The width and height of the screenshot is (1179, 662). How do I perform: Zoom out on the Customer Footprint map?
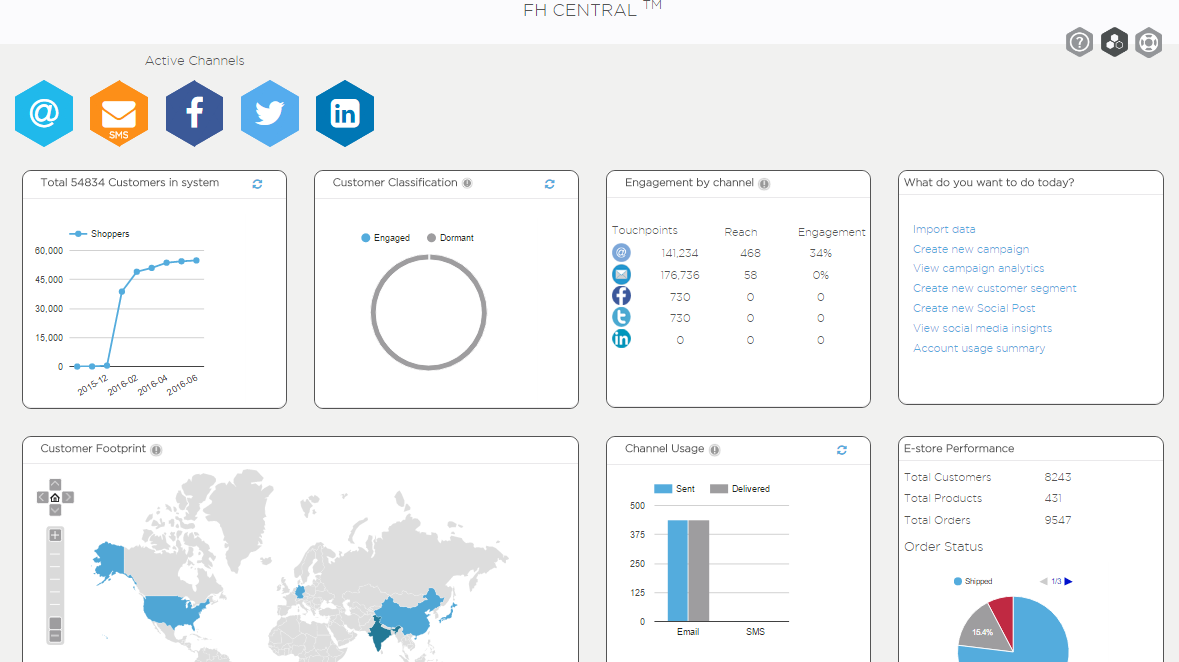[55, 636]
